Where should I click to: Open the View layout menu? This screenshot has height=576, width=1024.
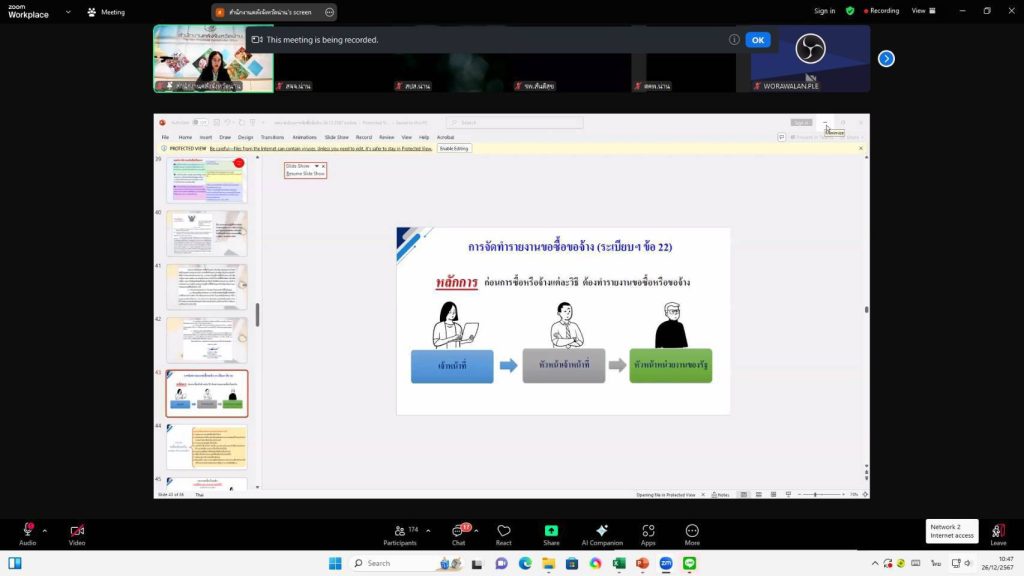click(x=922, y=11)
